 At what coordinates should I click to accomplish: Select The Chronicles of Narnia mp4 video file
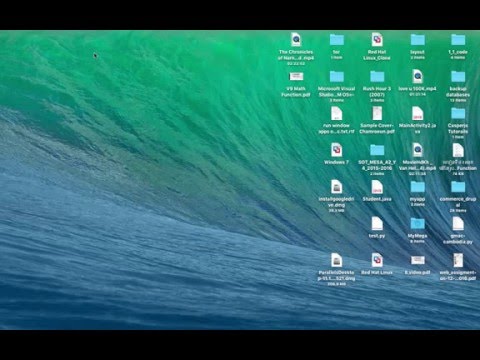tap(296, 40)
